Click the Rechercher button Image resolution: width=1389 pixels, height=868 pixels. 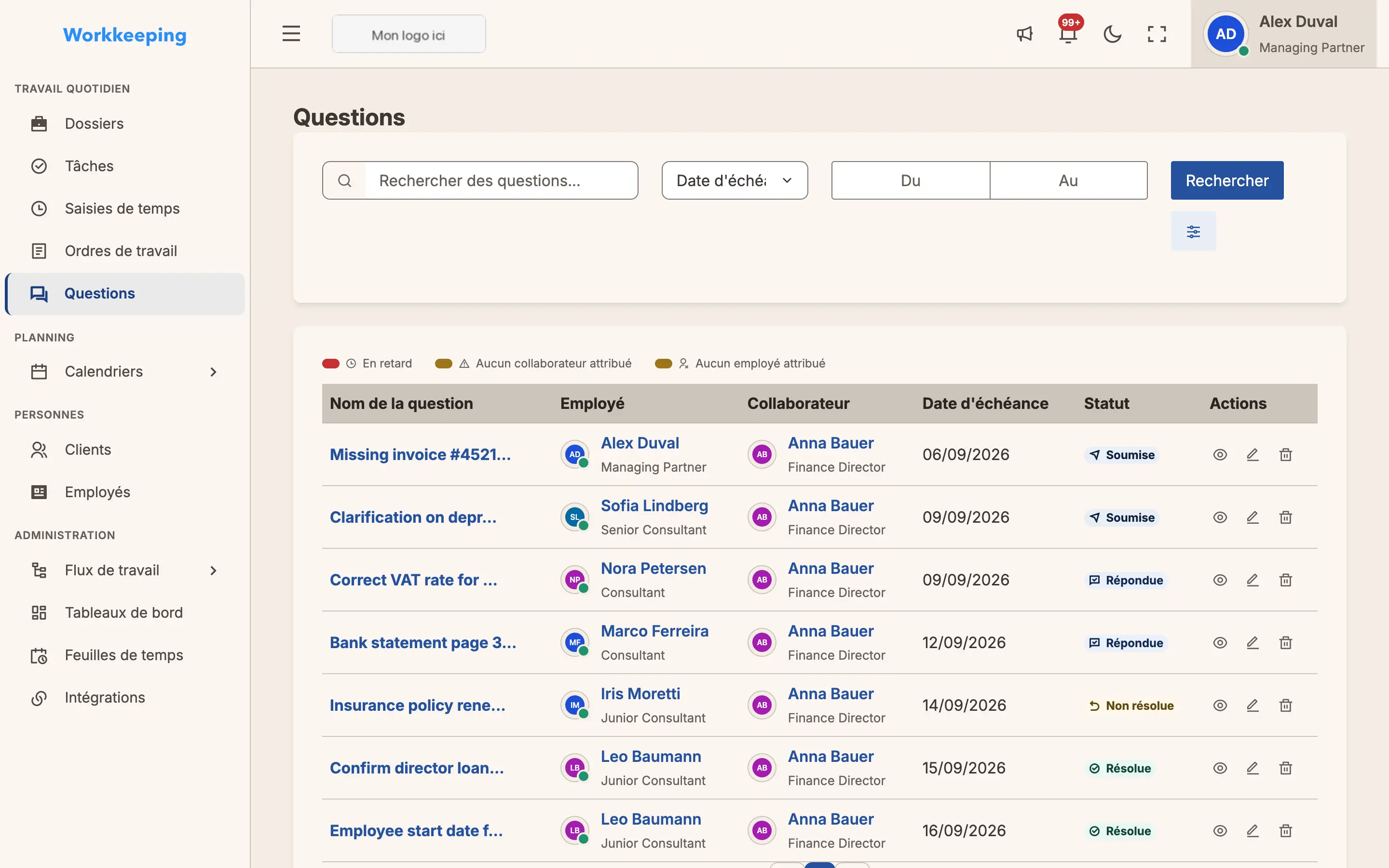point(1227,180)
